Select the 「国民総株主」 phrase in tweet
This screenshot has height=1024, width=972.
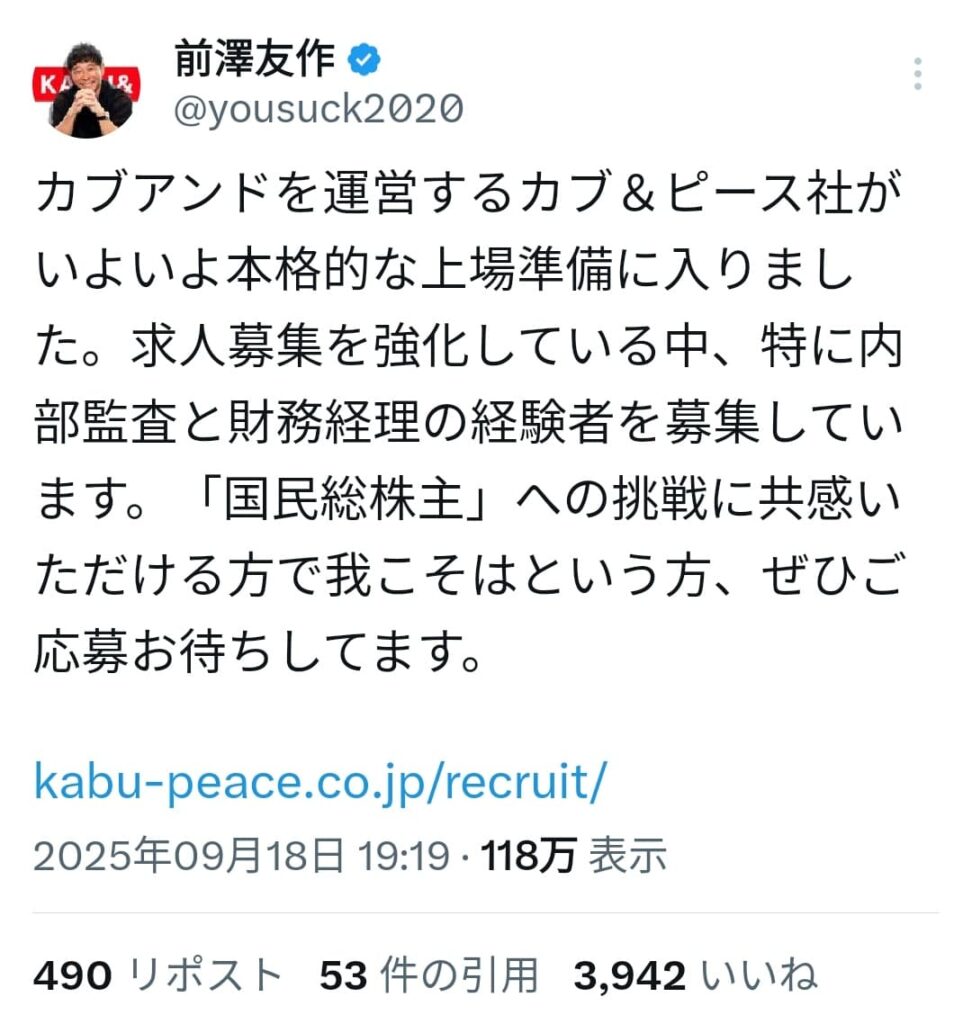[x=342, y=500]
